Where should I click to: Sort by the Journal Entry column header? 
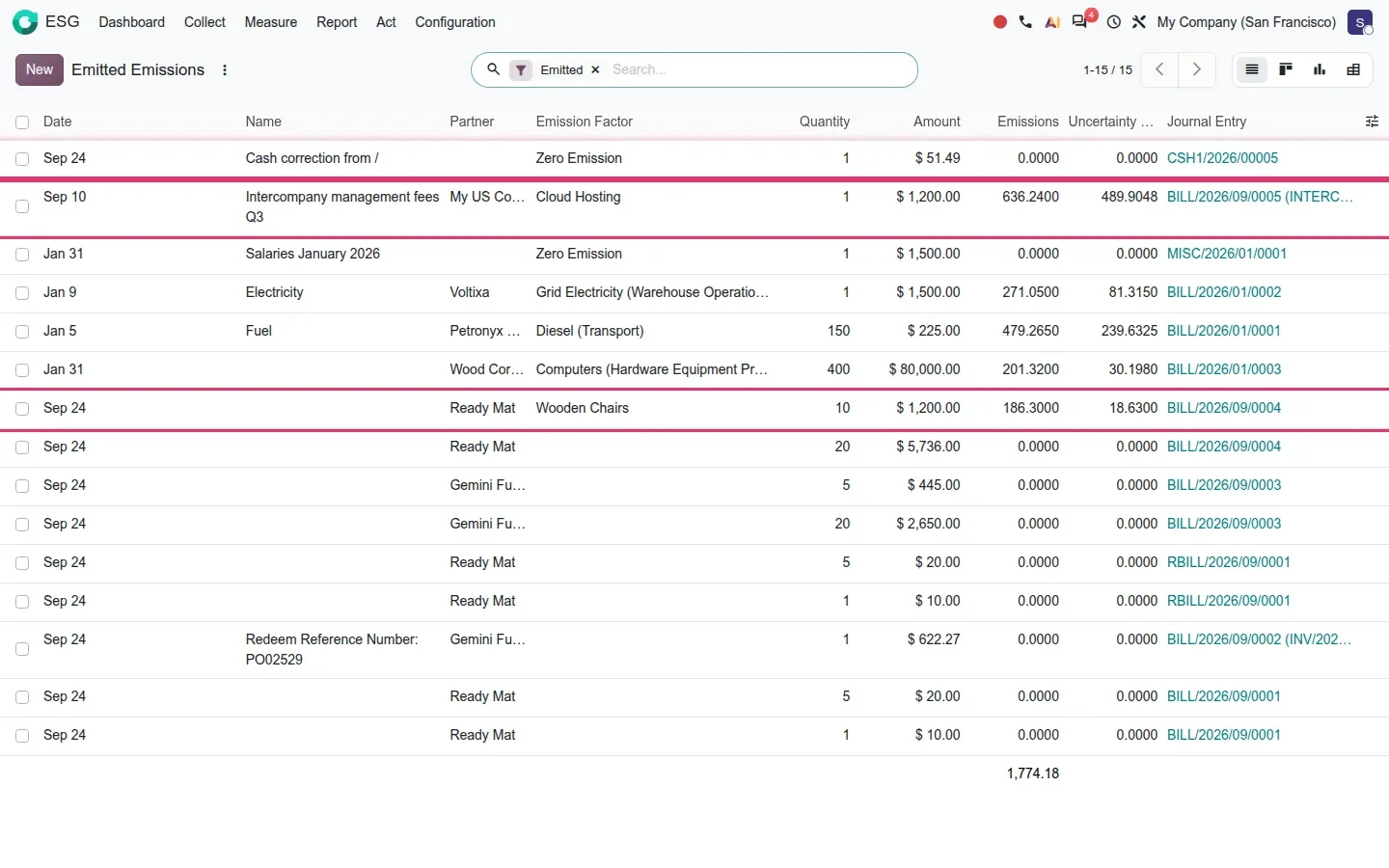pos(1207,122)
